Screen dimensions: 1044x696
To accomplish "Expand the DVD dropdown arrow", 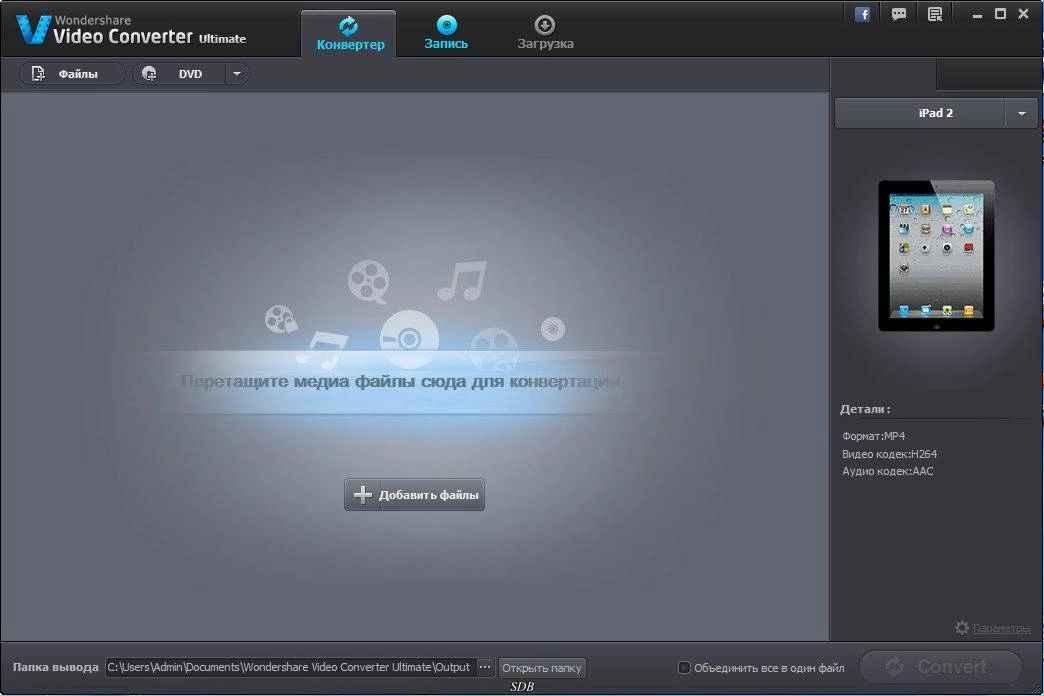I will (237, 74).
